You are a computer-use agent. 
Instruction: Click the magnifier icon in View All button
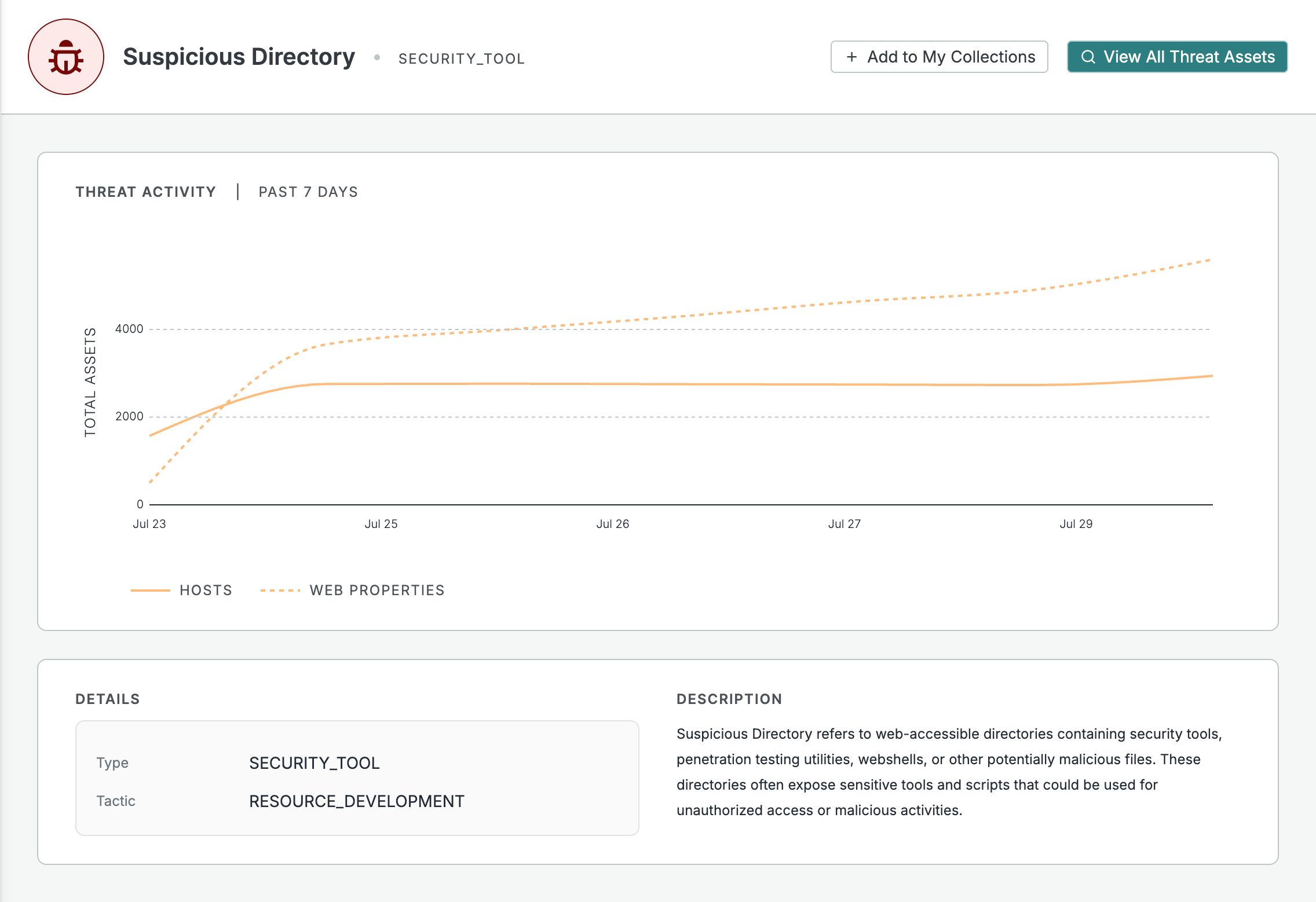tap(1088, 57)
